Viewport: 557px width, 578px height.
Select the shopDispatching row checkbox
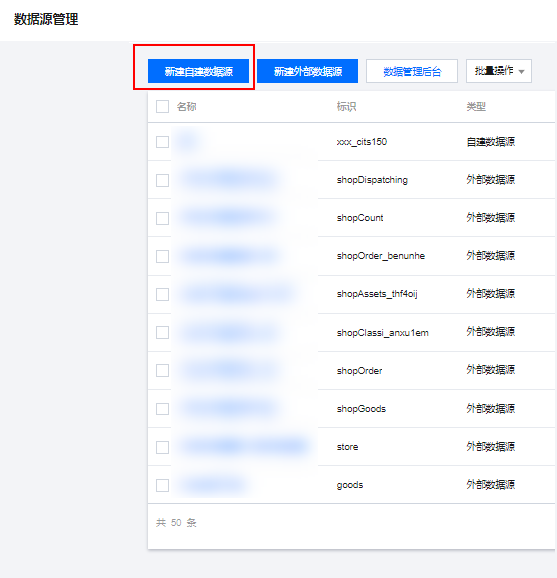click(x=162, y=180)
